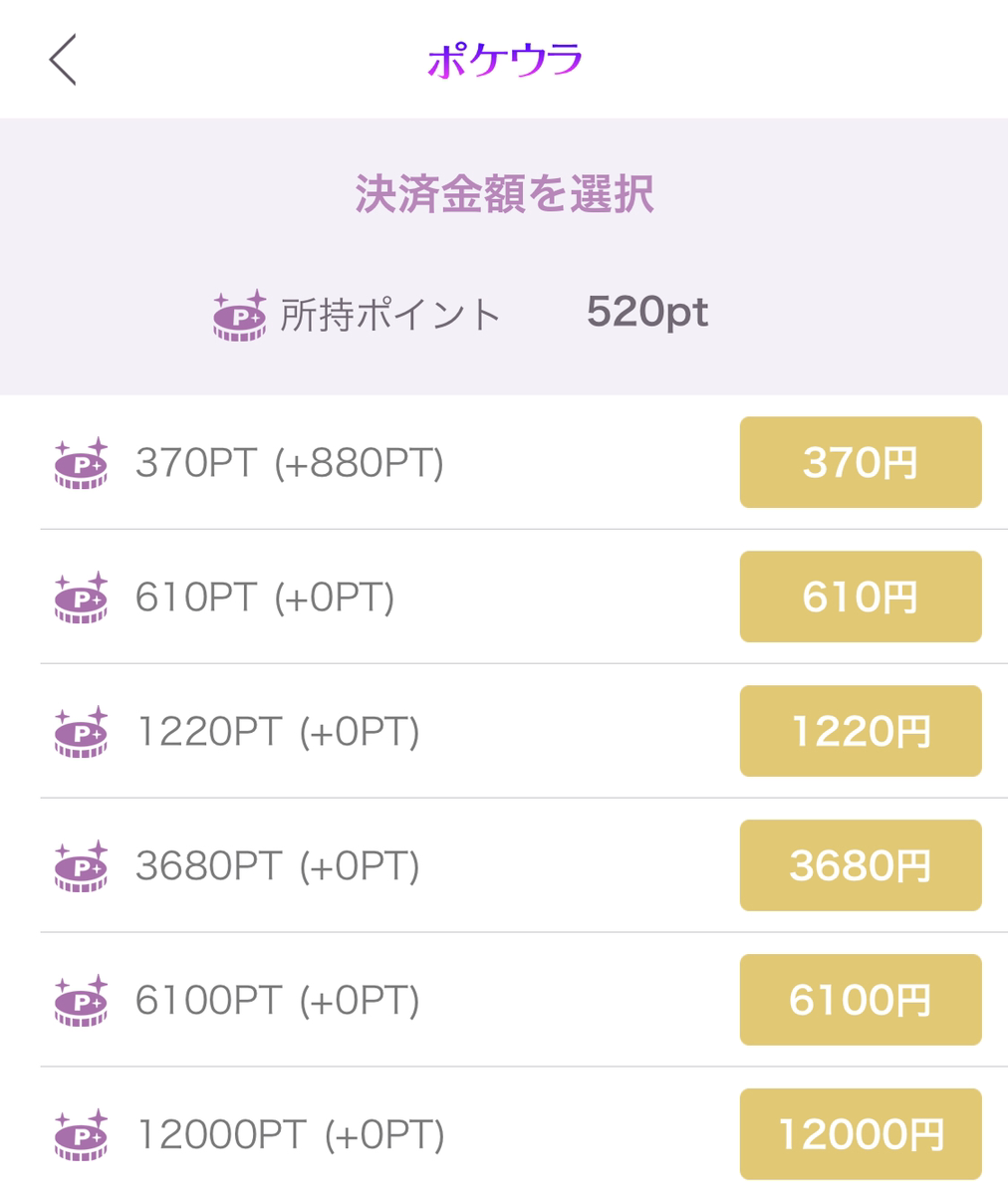Click the 520pt points balance
Viewport: 1008px width, 1195px height.
click(x=646, y=313)
